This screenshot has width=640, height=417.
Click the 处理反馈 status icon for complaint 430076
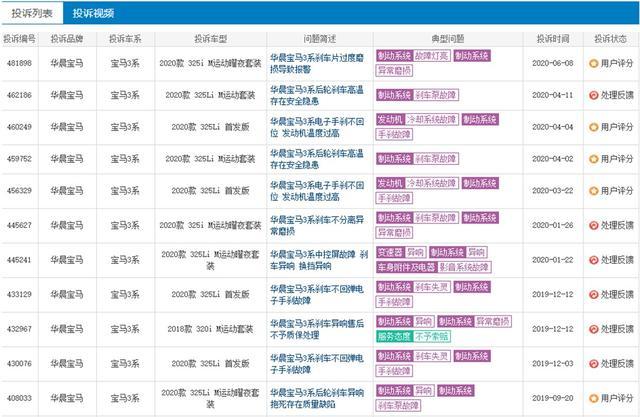593,364
